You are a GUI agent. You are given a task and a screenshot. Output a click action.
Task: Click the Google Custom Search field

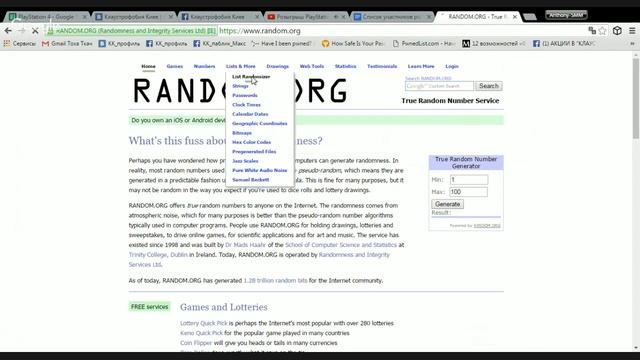click(439, 86)
